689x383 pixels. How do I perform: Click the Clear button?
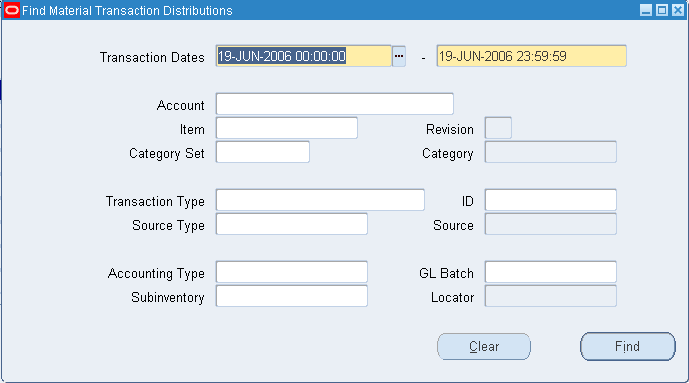(x=484, y=347)
